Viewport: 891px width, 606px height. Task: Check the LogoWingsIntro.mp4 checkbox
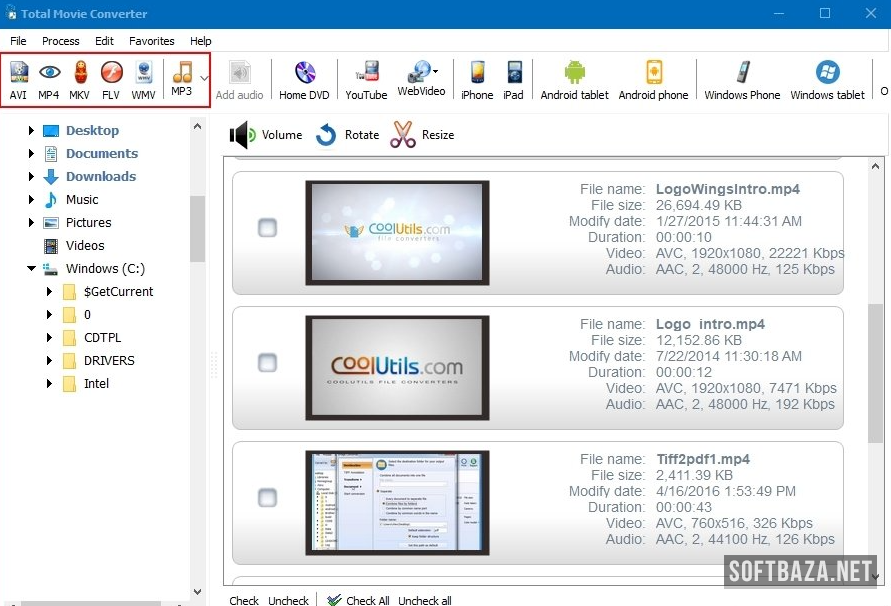(x=267, y=228)
